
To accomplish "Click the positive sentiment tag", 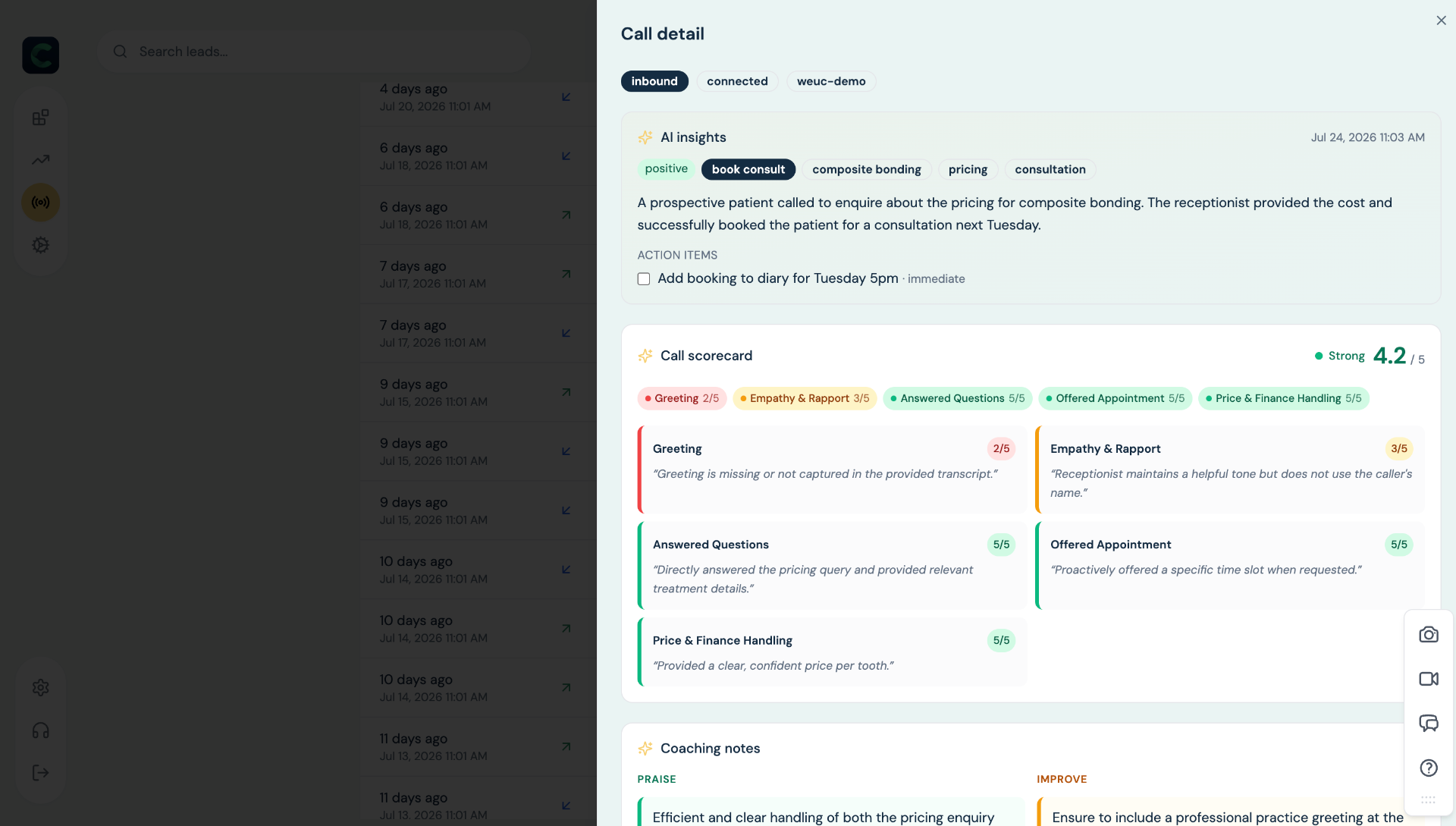I will 667,169.
